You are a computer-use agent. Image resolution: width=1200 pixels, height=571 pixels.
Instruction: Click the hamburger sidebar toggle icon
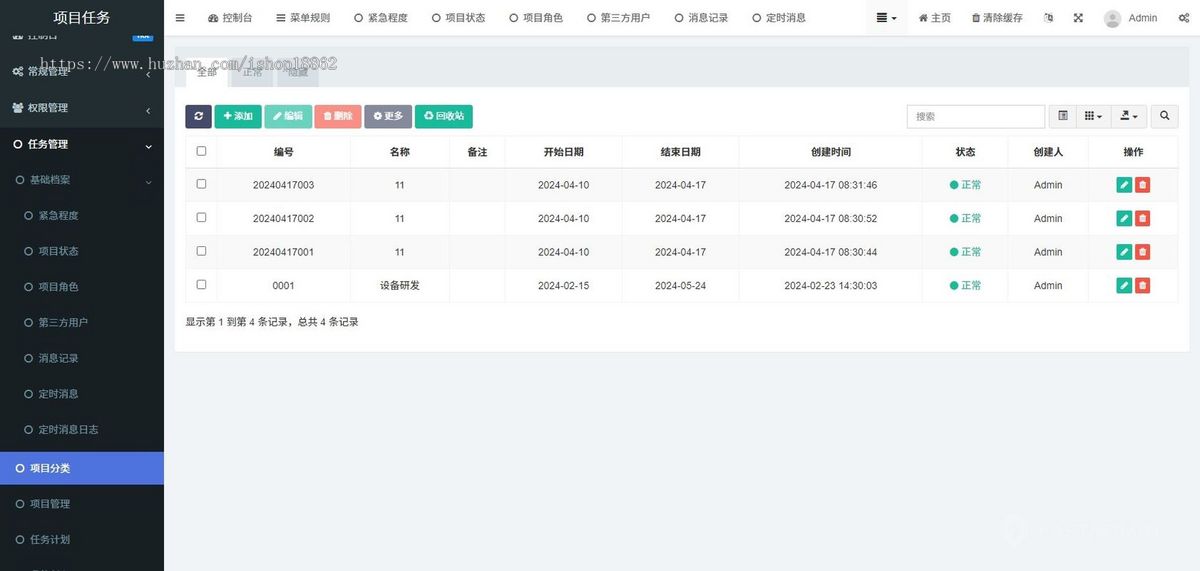point(180,18)
